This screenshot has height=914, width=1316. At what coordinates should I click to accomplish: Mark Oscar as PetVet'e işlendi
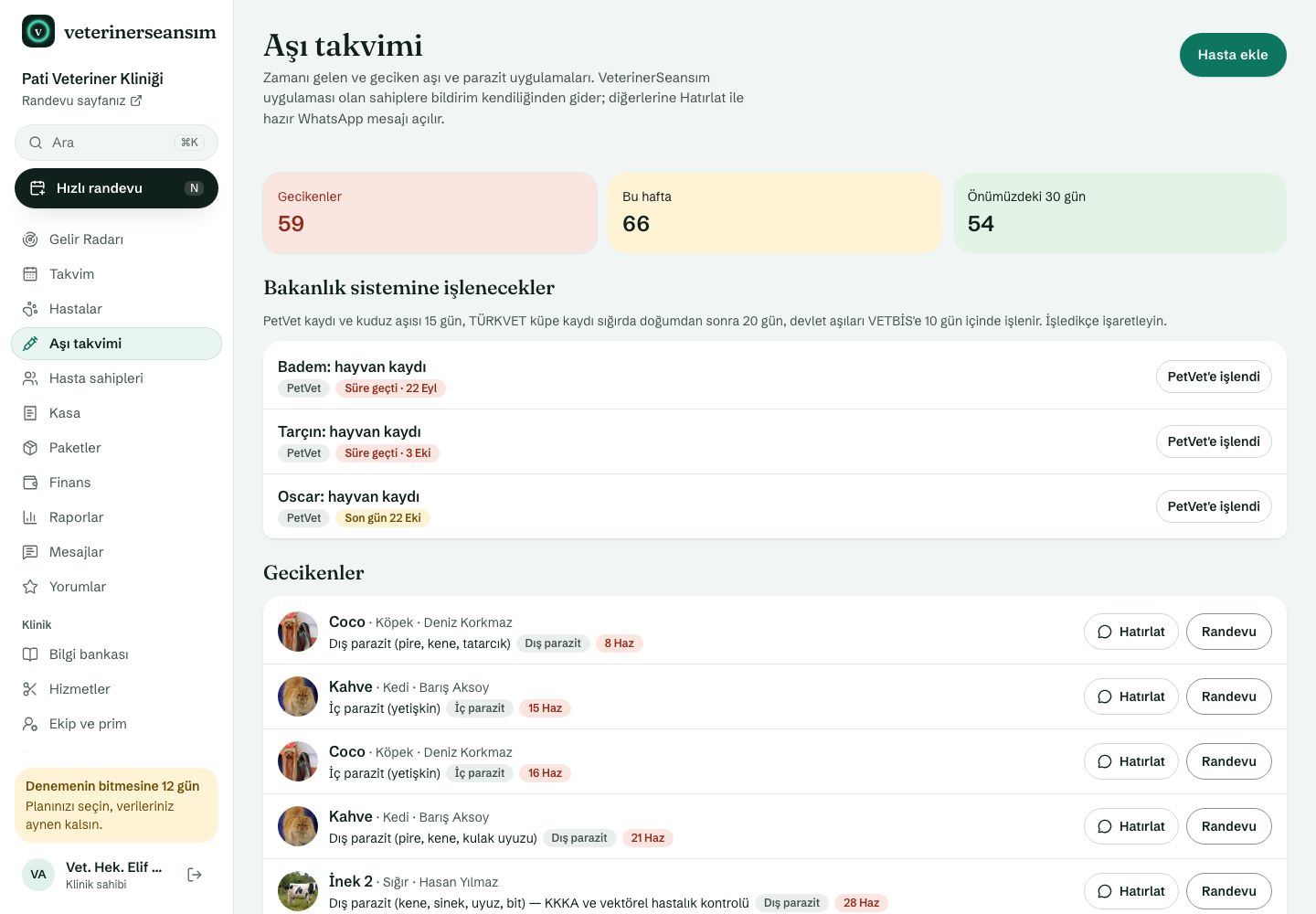1214,506
